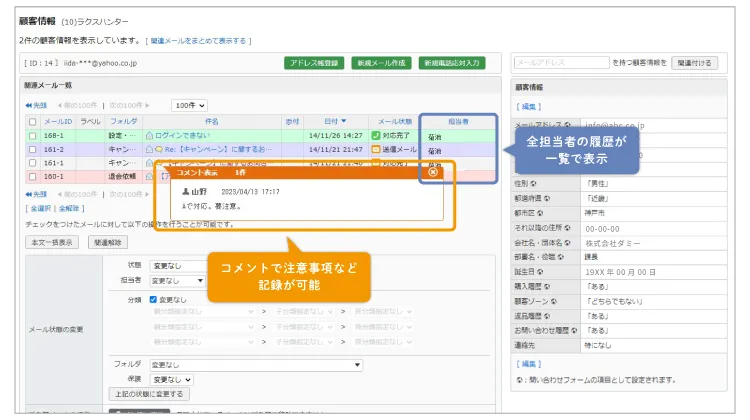The image size is (750, 420).
Task: Click the 全選択 link
Action: (41, 209)
